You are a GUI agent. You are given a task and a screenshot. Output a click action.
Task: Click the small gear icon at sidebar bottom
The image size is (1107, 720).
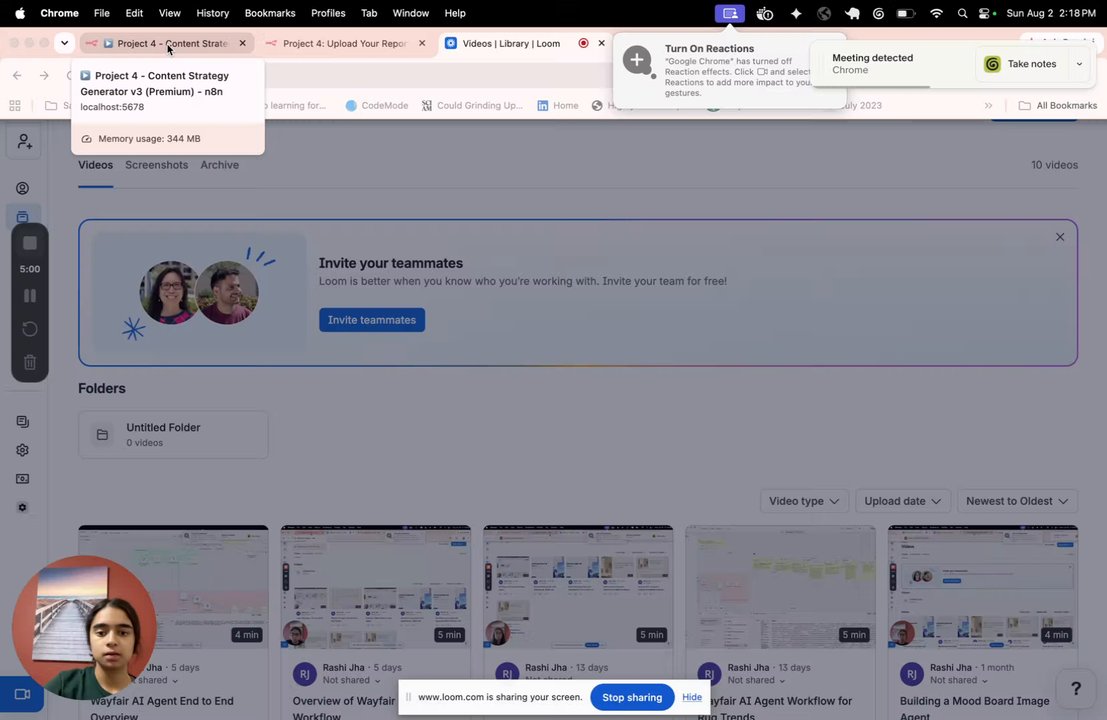[x=23, y=507]
